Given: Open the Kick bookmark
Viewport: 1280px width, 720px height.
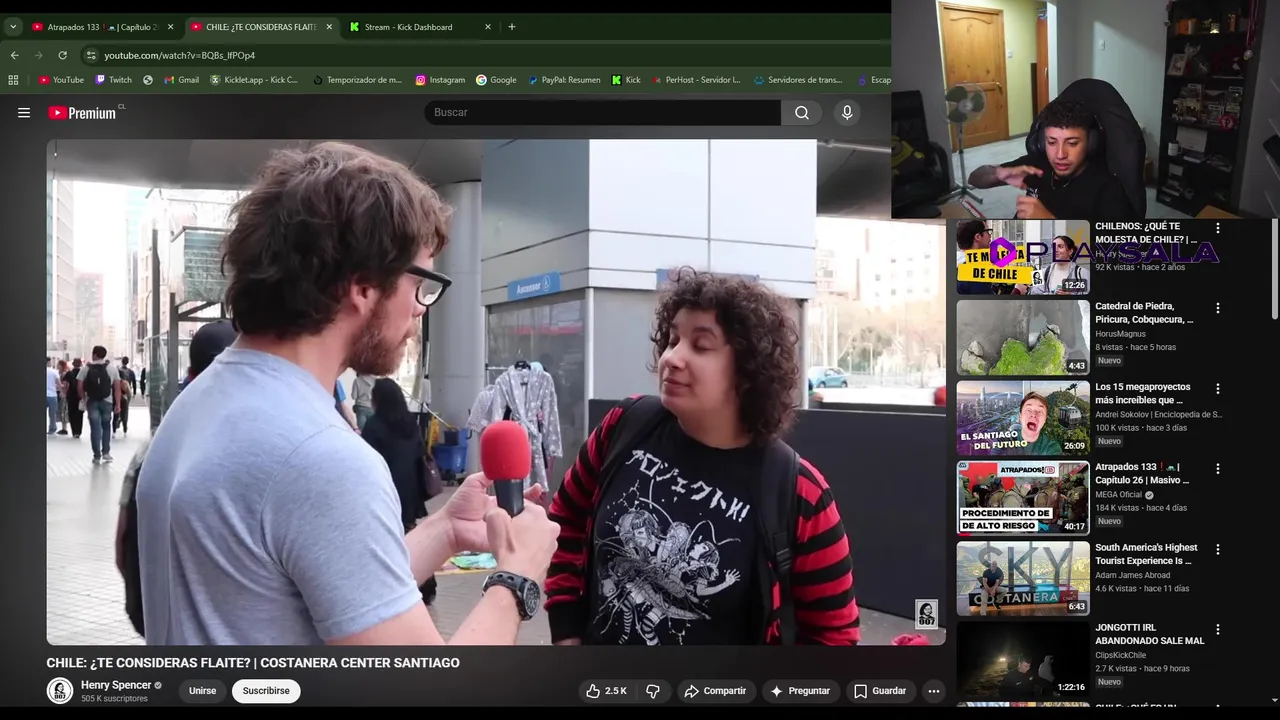Looking at the screenshot, I should pyautogui.click(x=626, y=80).
